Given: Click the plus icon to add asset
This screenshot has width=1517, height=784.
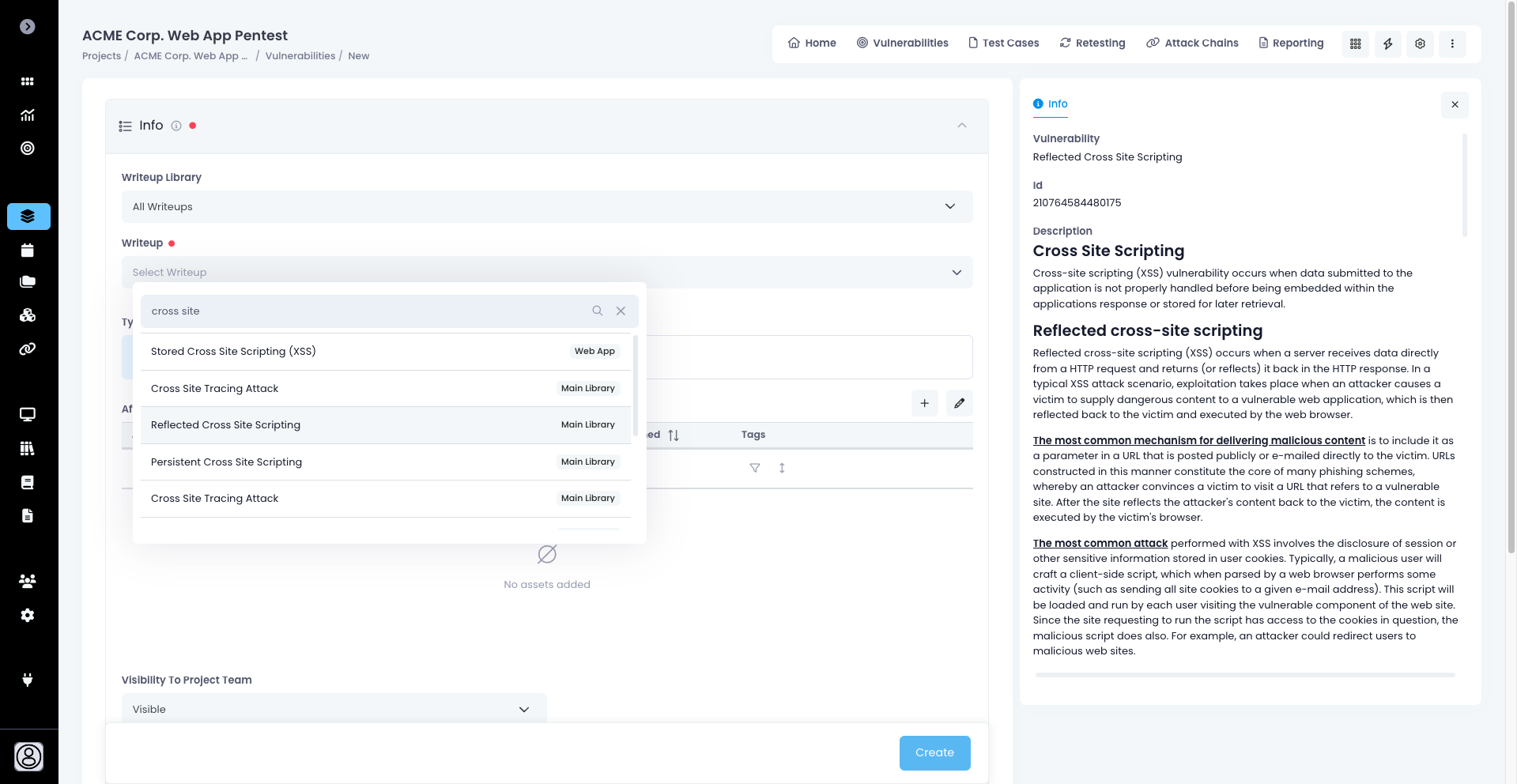Looking at the screenshot, I should coord(924,403).
